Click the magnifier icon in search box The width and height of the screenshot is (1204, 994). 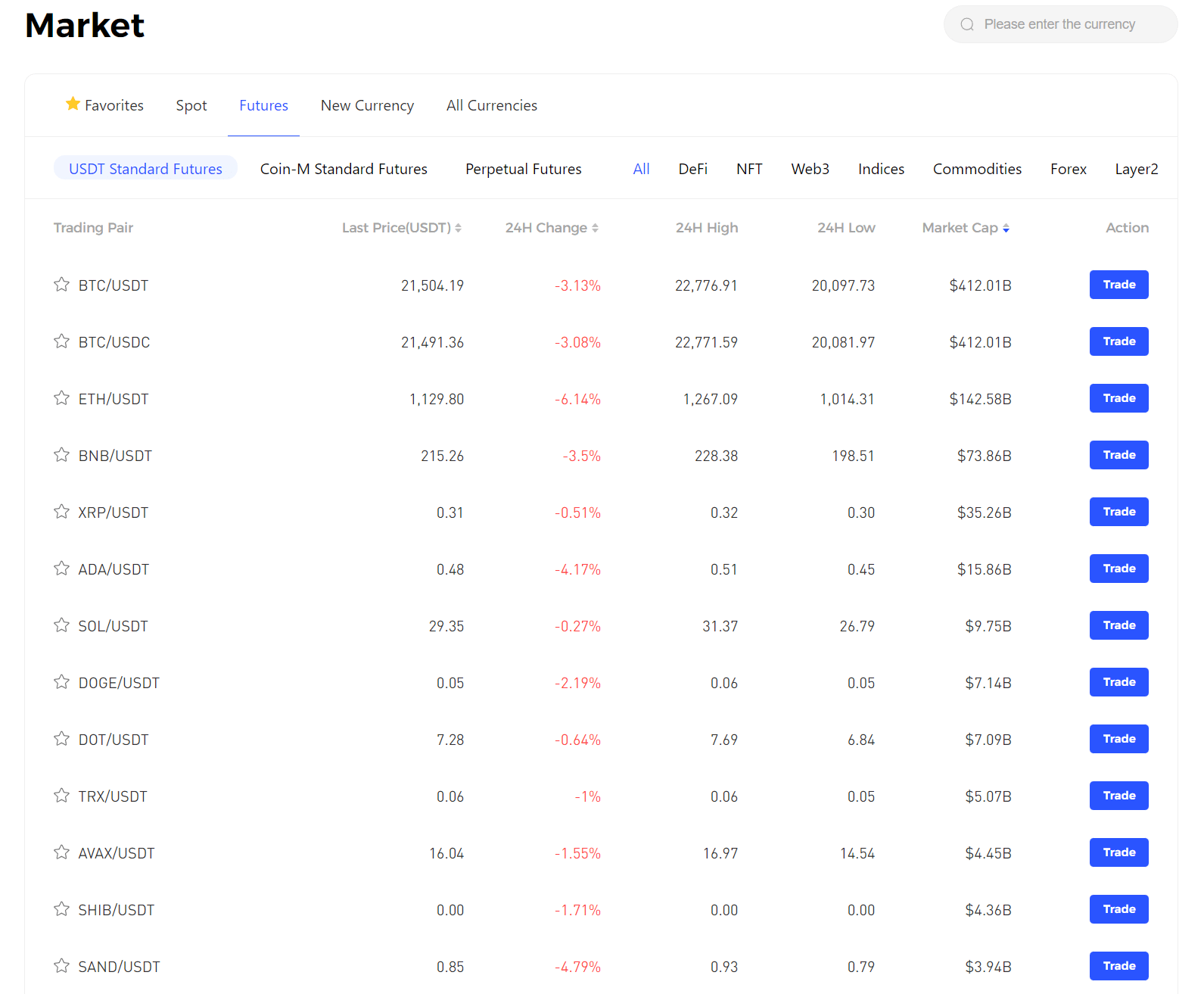(x=967, y=25)
